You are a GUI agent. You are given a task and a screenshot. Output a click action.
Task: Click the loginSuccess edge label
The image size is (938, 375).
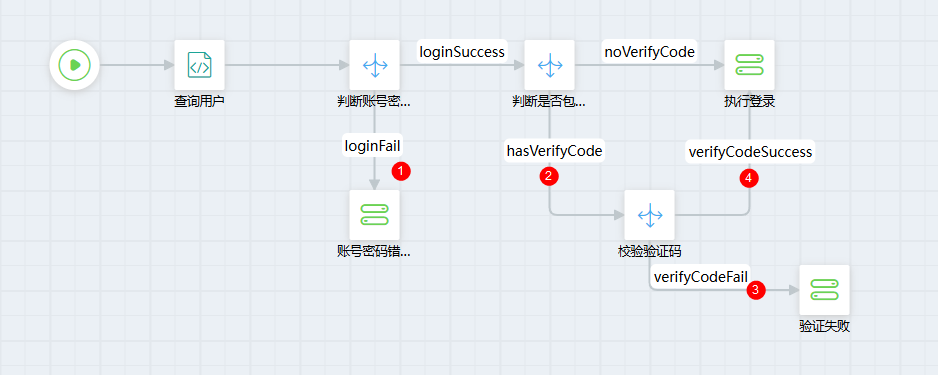pos(462,52)
